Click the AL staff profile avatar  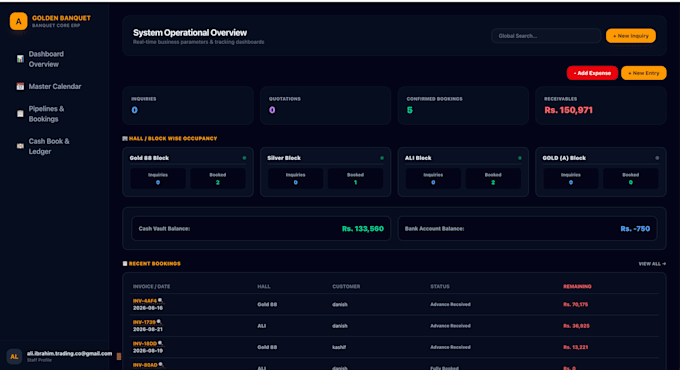tap(14, 357)
